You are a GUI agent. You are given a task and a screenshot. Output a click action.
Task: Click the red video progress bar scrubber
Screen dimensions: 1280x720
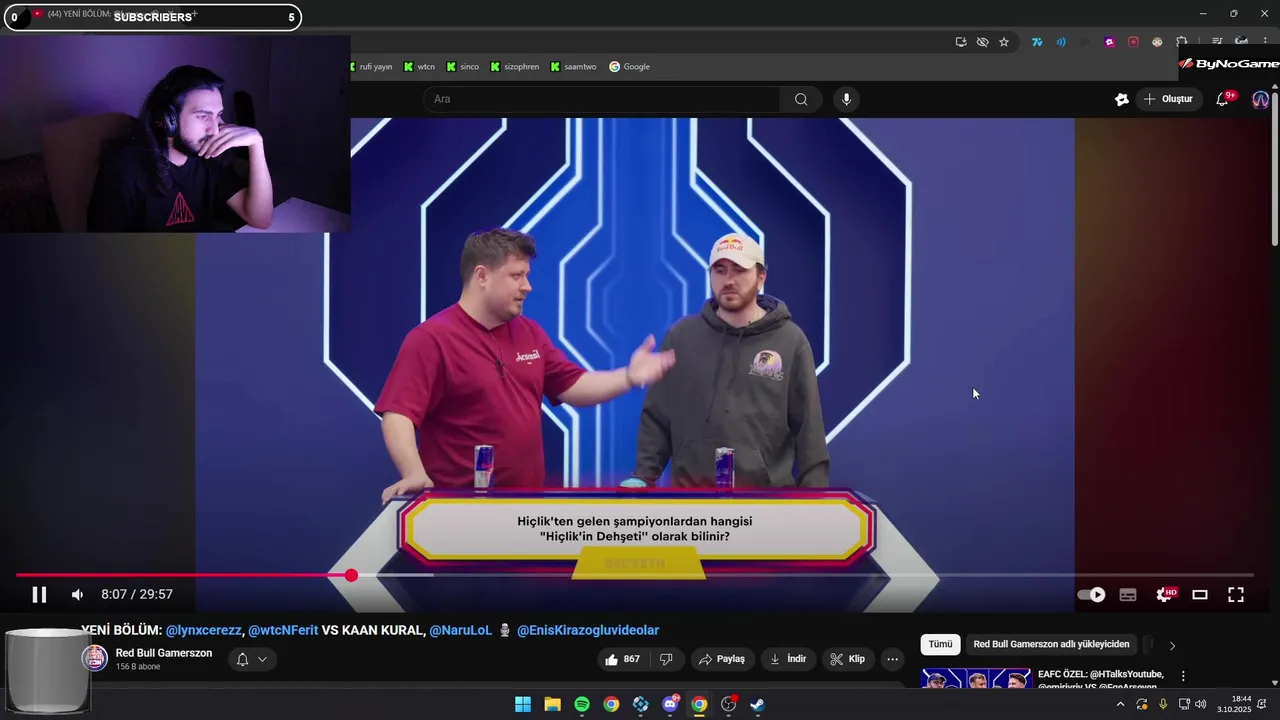click(351, 575)
